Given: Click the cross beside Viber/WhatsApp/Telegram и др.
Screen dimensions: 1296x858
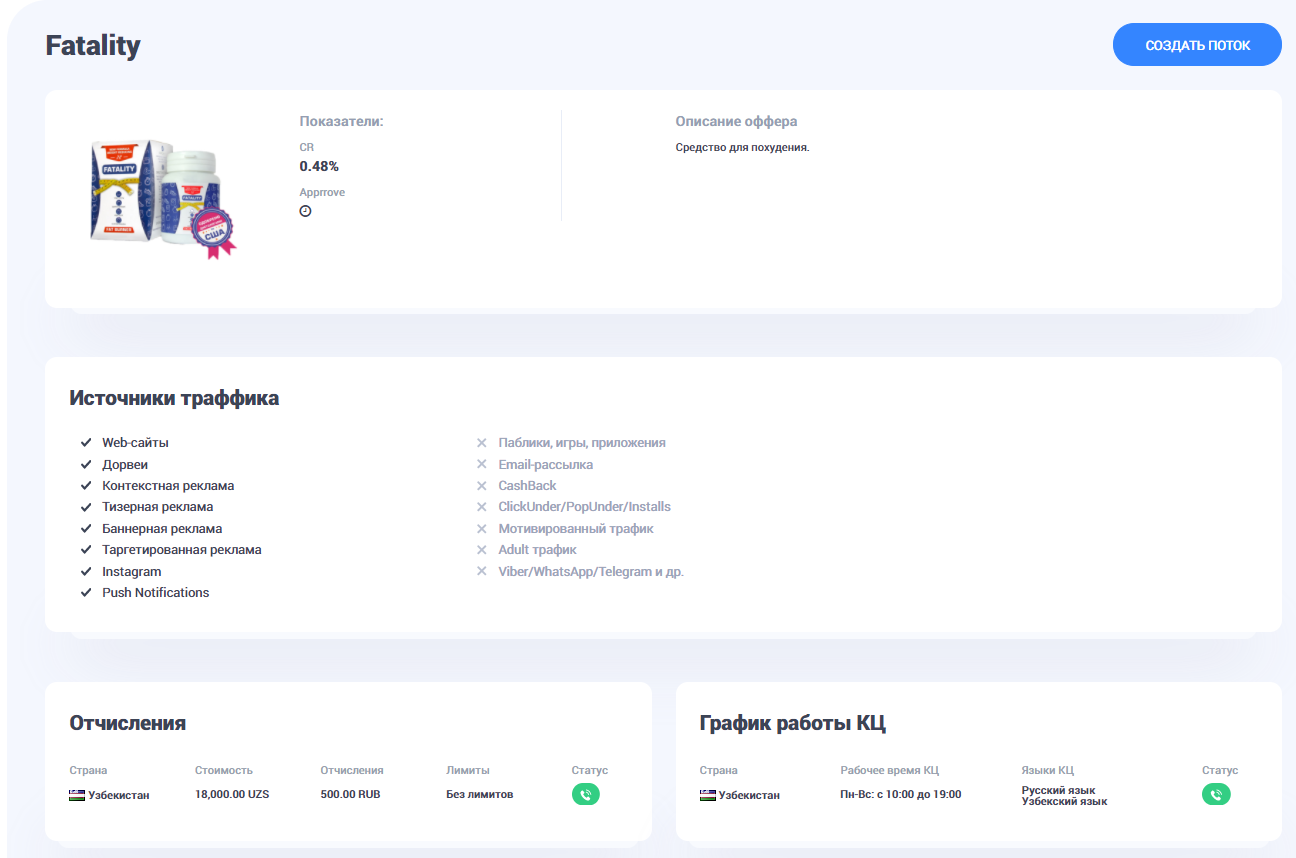Looking at the screenshot, I should pyautogui.click(x=481, y=572).
